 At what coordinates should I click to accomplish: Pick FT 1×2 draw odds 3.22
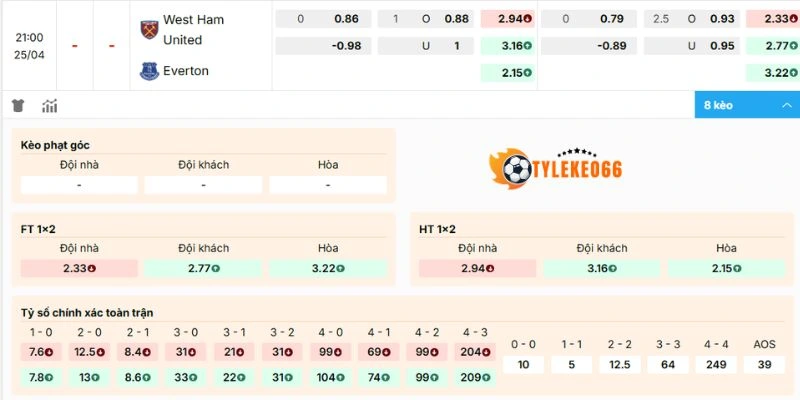[x=328, y=268]
